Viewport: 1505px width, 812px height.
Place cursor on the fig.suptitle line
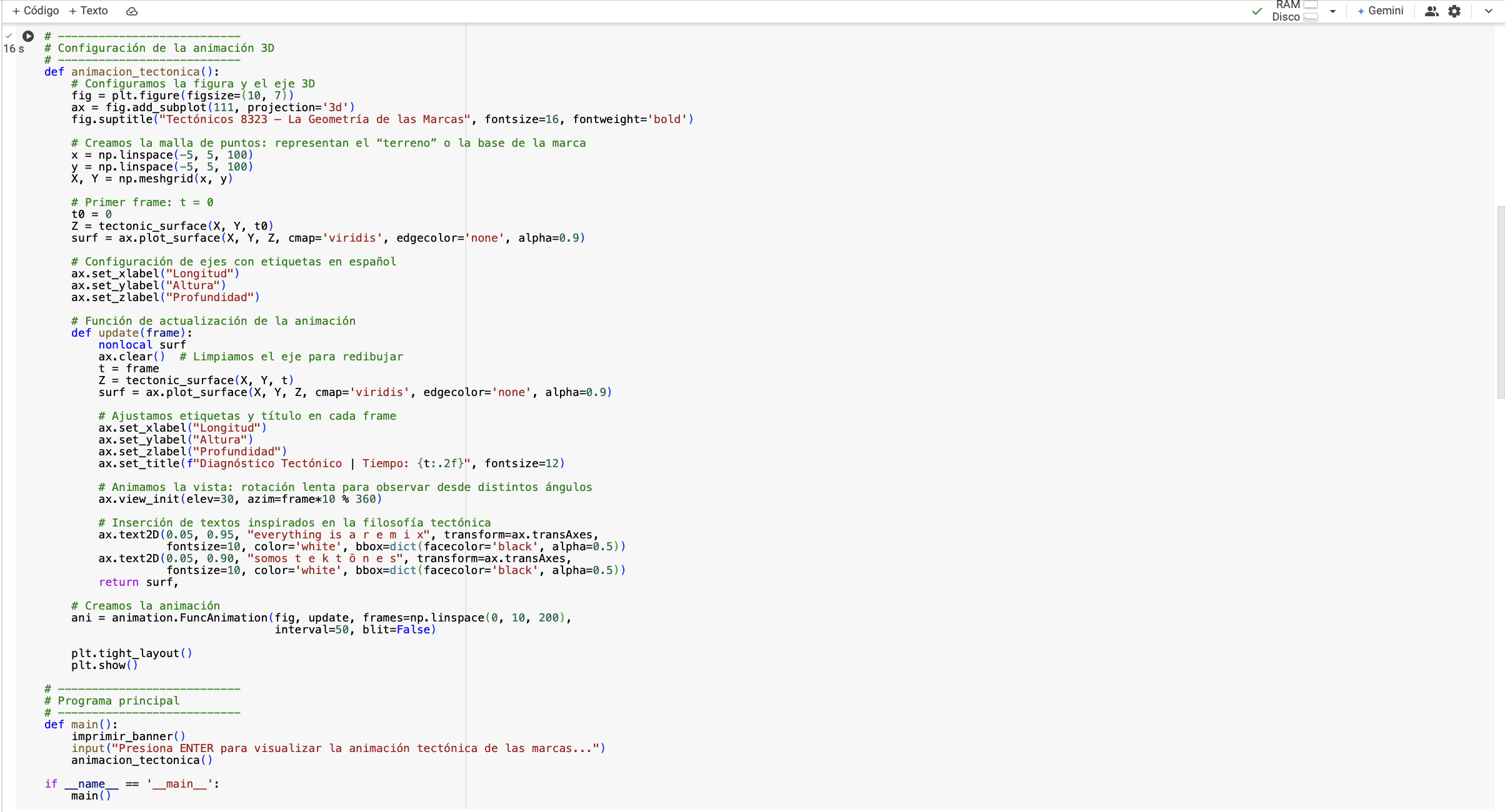pyautogui.click(x=381, y=119)
